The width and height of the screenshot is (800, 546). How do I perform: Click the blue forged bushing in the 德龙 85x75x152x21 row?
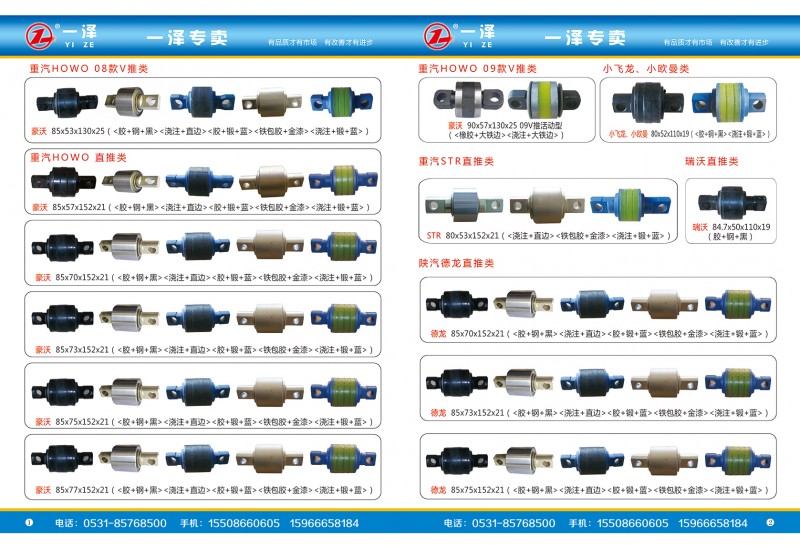point(592,461)
